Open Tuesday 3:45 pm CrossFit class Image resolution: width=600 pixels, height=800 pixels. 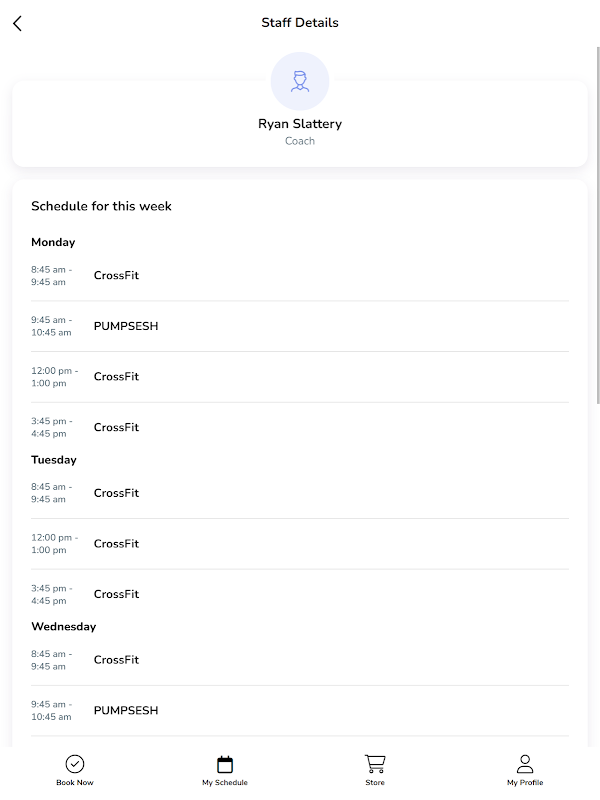(x=116, y=594)
